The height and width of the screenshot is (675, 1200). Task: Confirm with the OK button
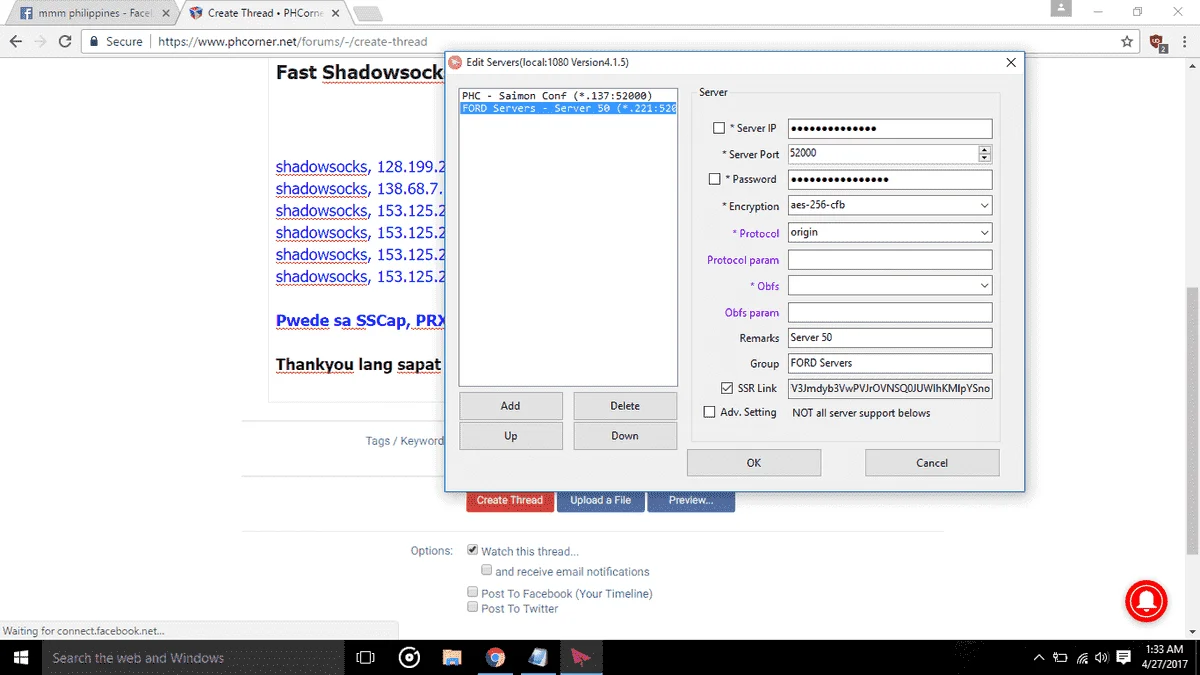pos(754,463)
